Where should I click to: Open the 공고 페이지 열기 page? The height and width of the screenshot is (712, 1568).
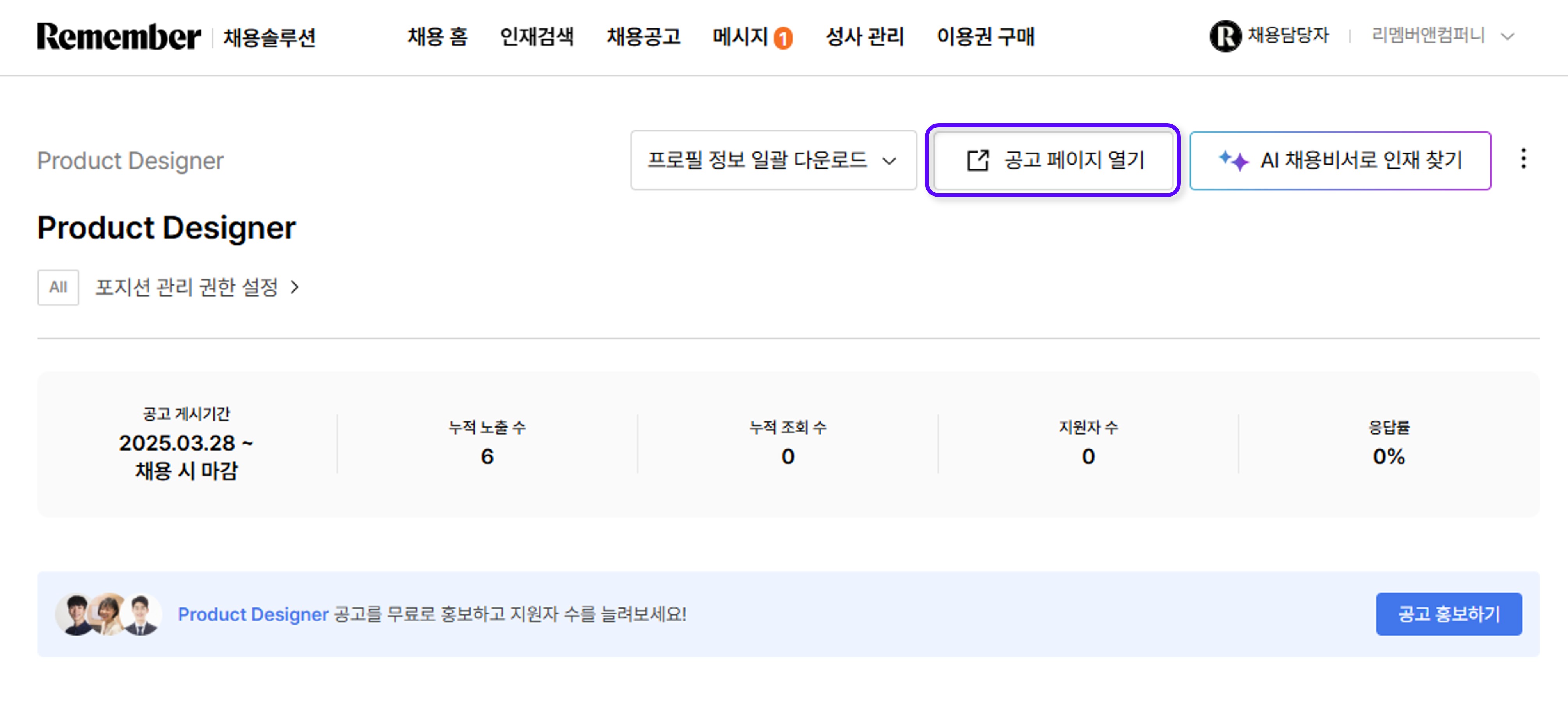(x=1053, y=160)
